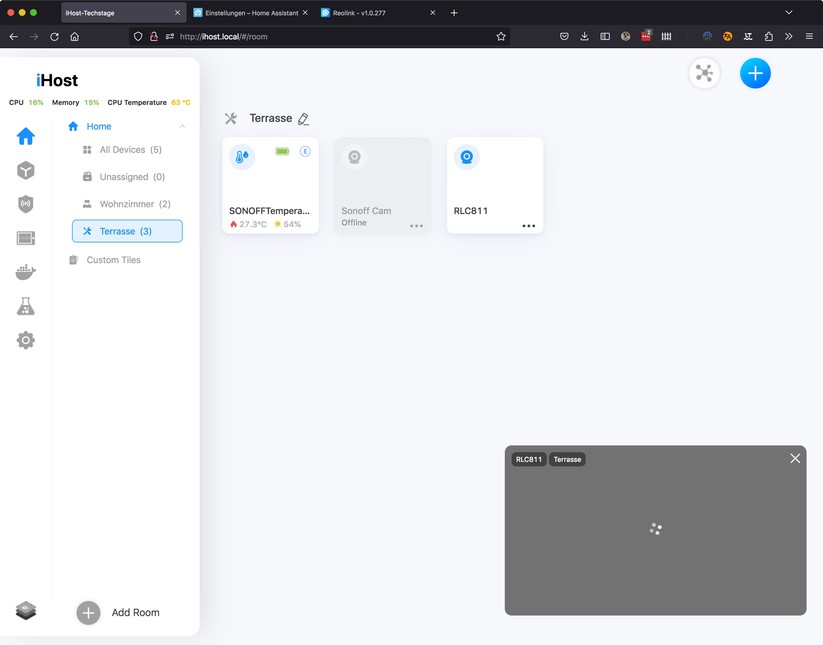The height and width of the screenshot is (645, 823).
Task: Open the Docker whale icon in sidebar
Action: click(x=25, y=272)
